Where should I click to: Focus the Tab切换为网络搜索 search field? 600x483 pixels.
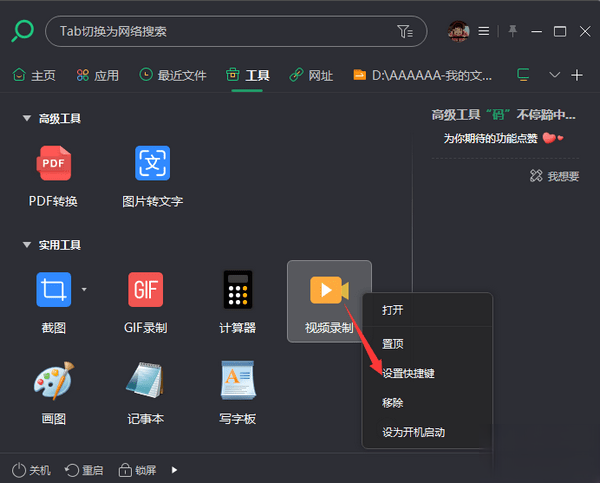point(236,31)
